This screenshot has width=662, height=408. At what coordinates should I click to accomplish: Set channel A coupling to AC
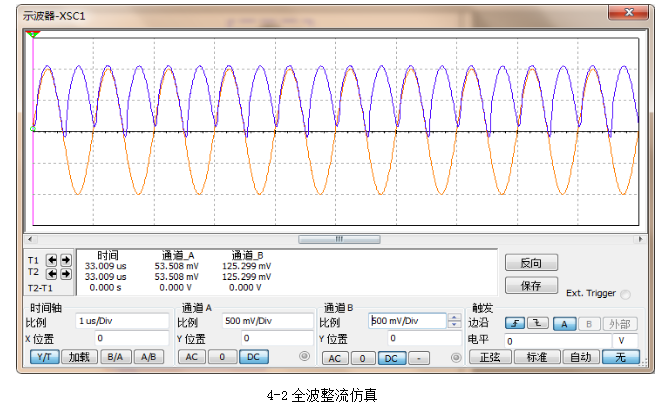192,357
